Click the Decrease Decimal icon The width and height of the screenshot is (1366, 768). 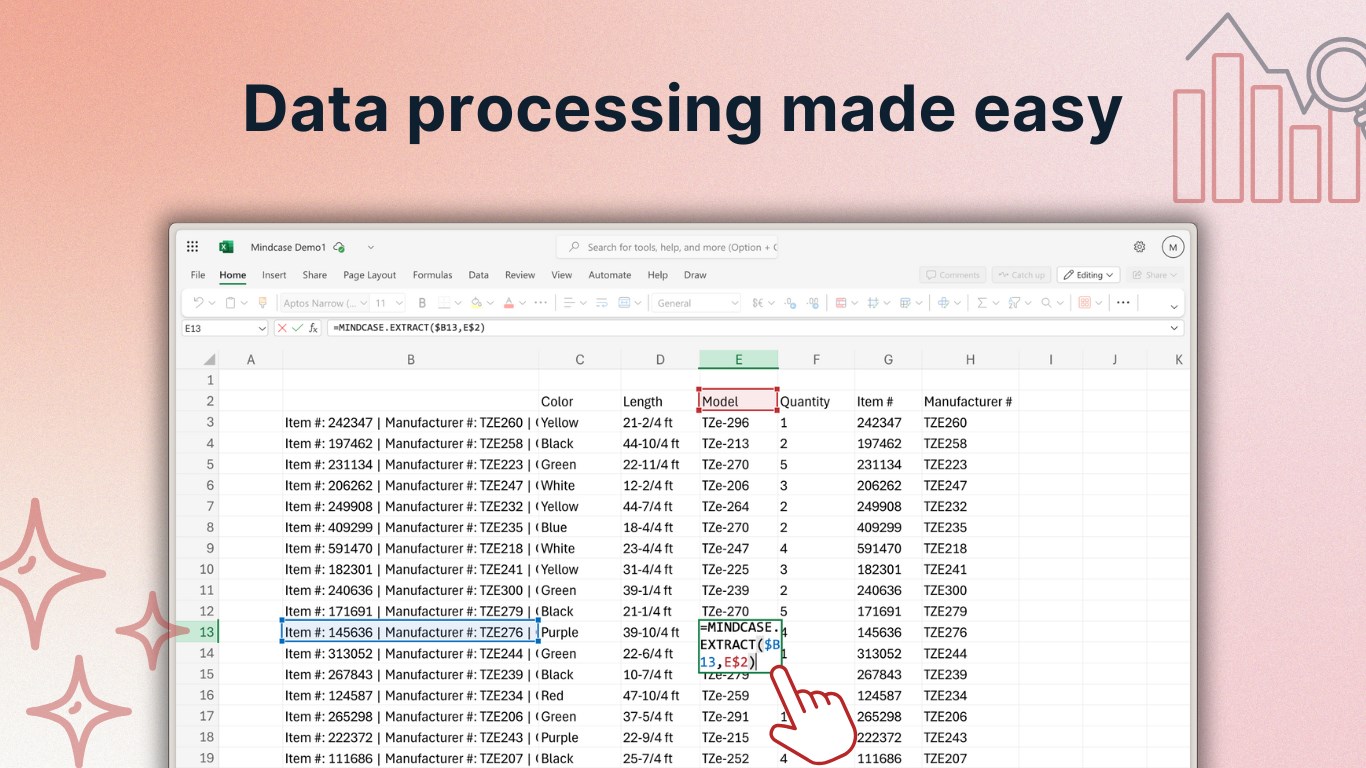[x=791, y=303]
